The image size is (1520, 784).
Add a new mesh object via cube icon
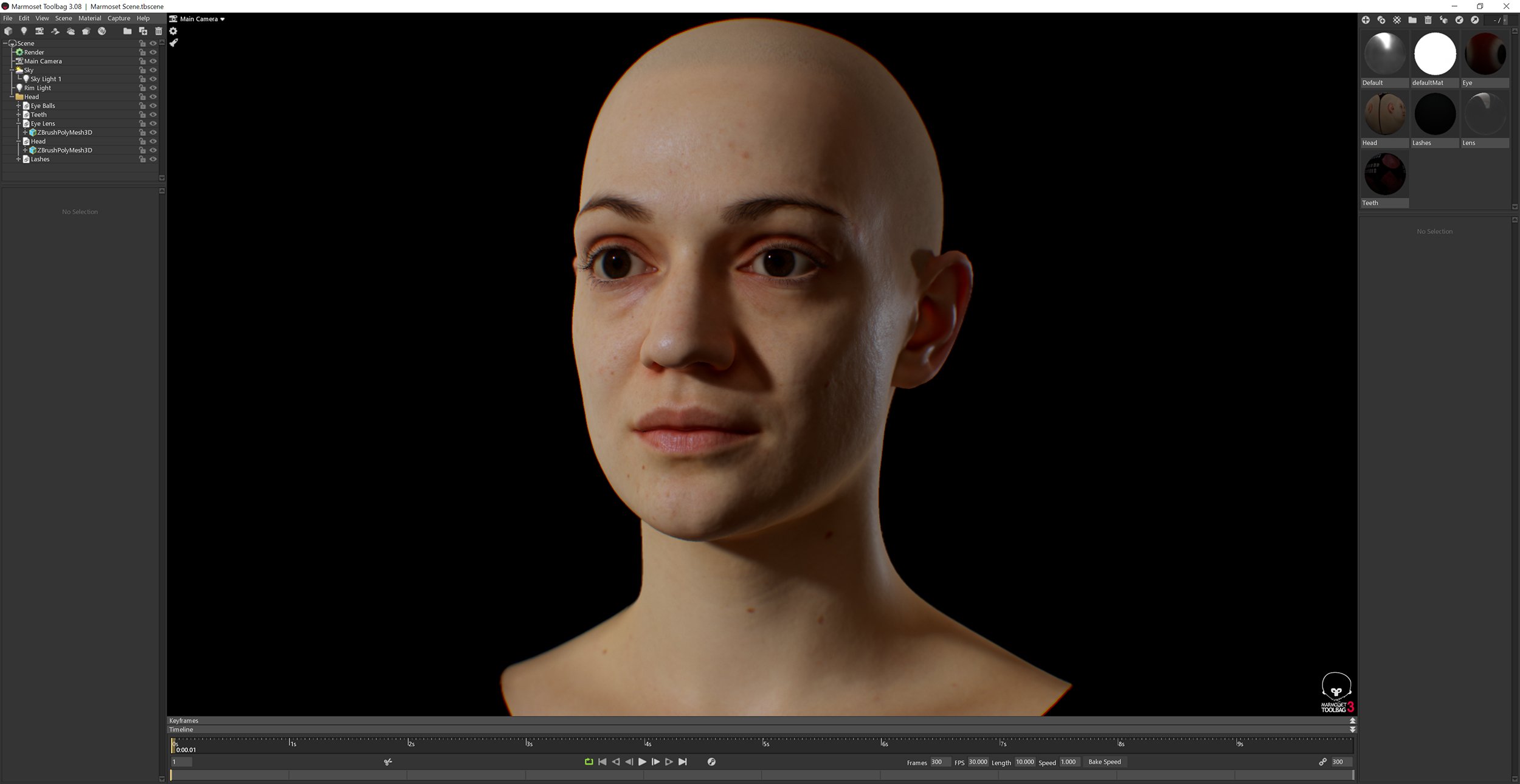[8, 31]
